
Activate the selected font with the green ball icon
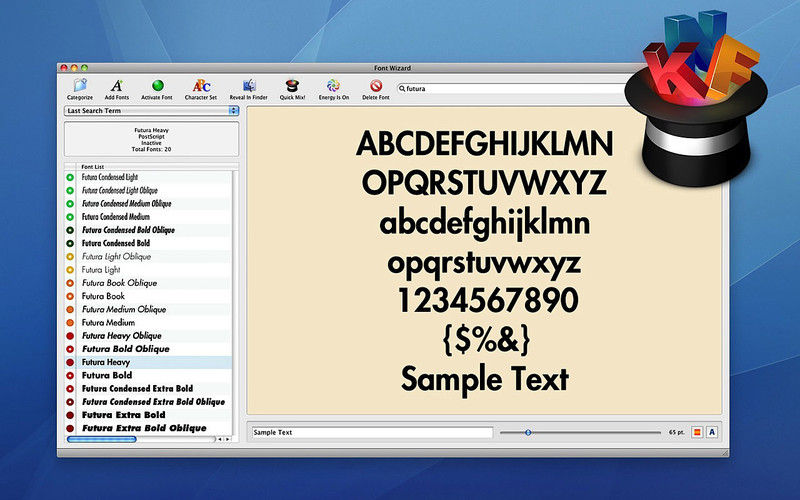click(158, 85)
